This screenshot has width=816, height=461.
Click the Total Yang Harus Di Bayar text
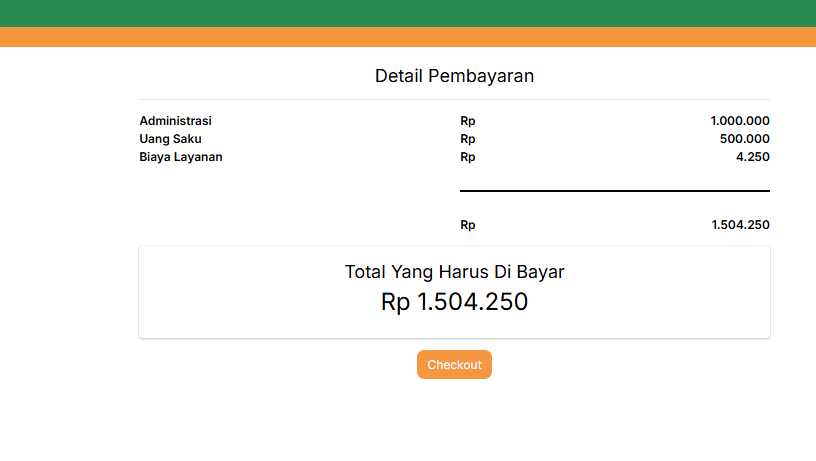pos(454,271)
